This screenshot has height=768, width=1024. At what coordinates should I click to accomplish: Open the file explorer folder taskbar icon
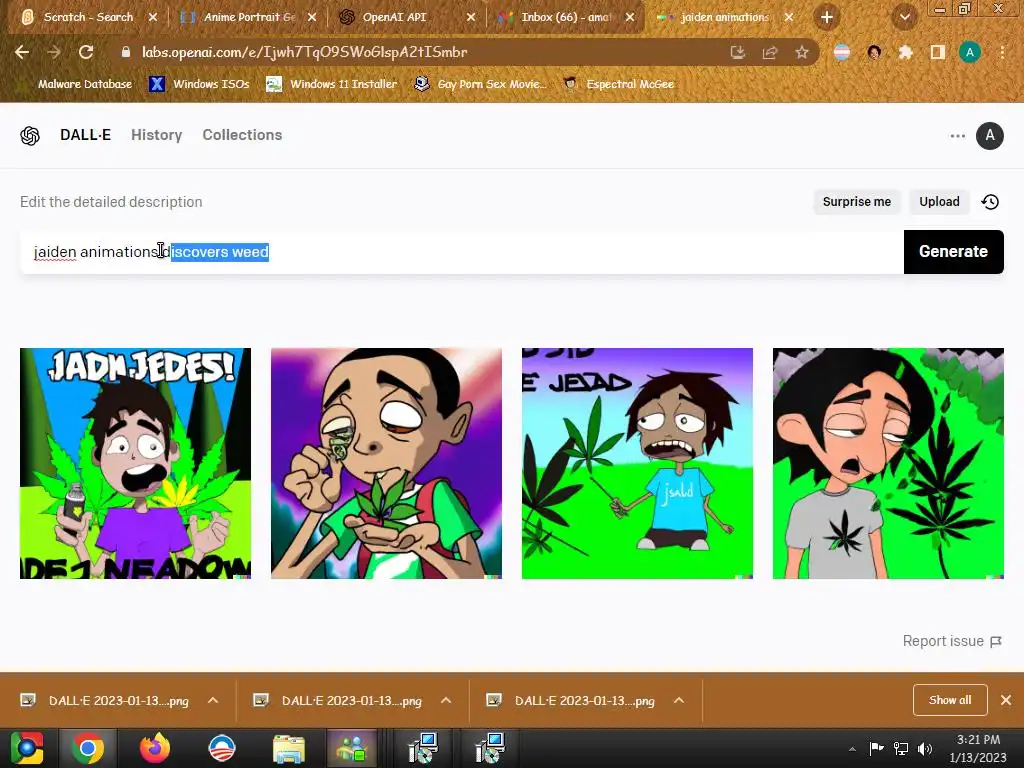click(289, 748)
